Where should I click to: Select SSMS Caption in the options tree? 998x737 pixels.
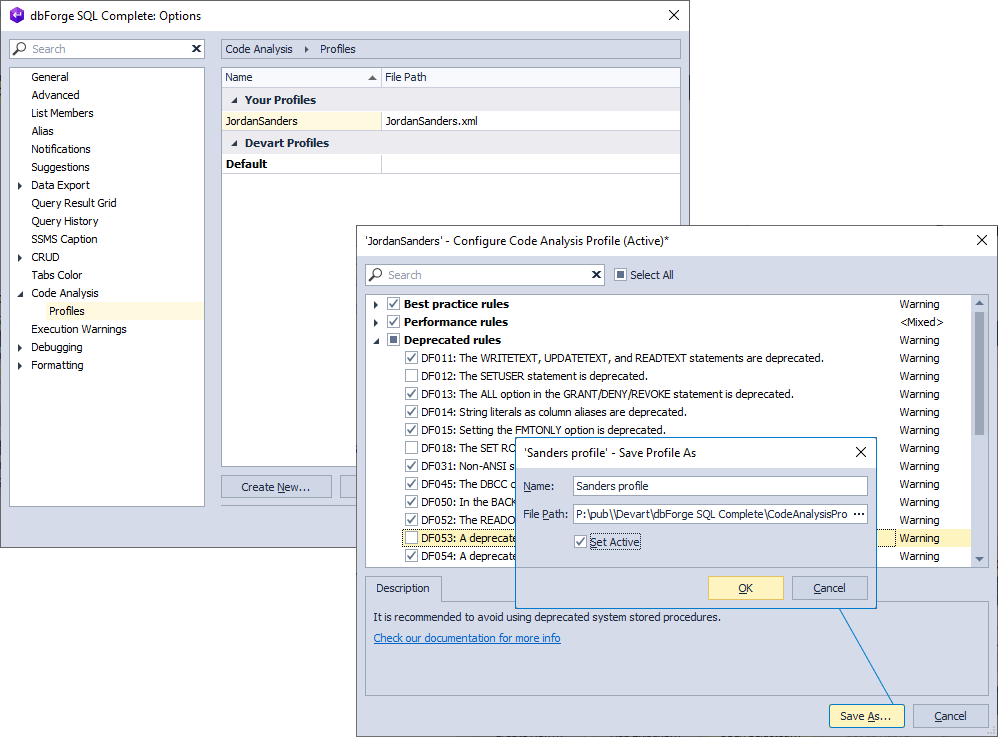pyautogui.click(x=64, y=239)
